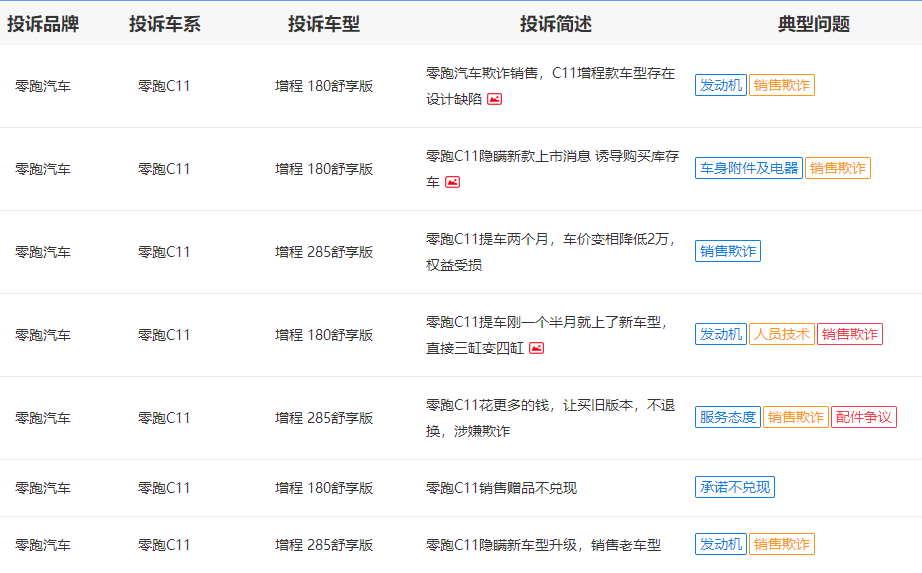Click the 投诉品牌 column header
Image resolution: width=922 pixels, height=573 pixels.
43,24
